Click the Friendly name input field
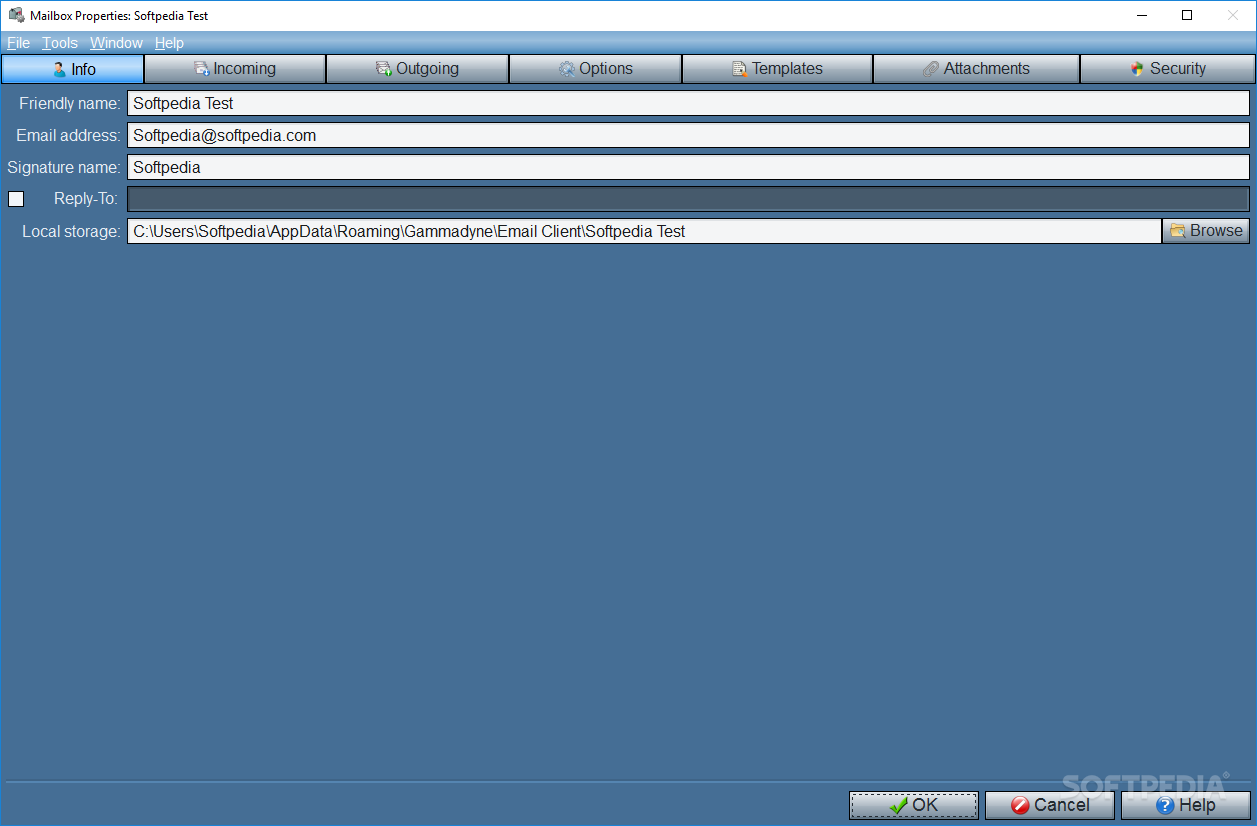 [688, 103]
